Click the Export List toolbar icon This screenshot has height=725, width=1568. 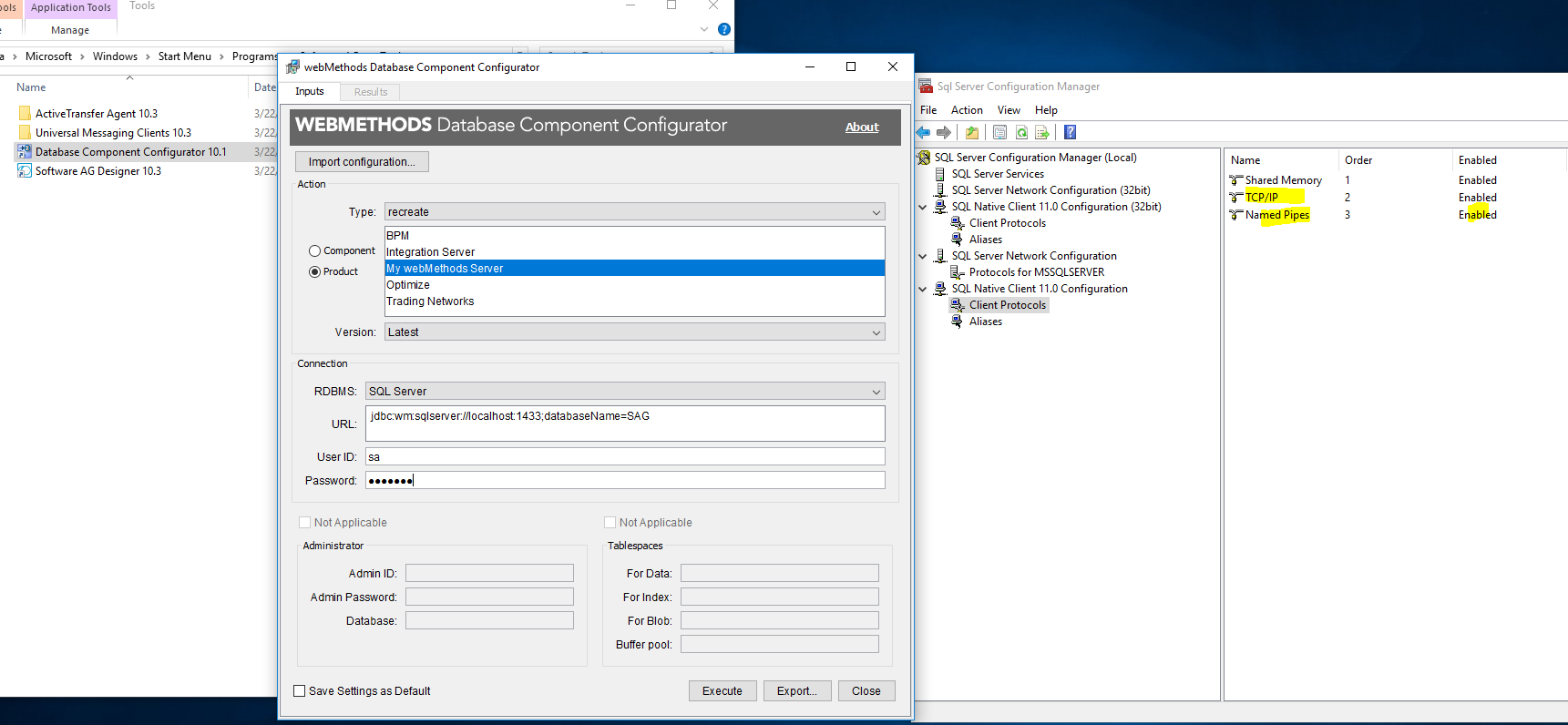click(1042, 133)
